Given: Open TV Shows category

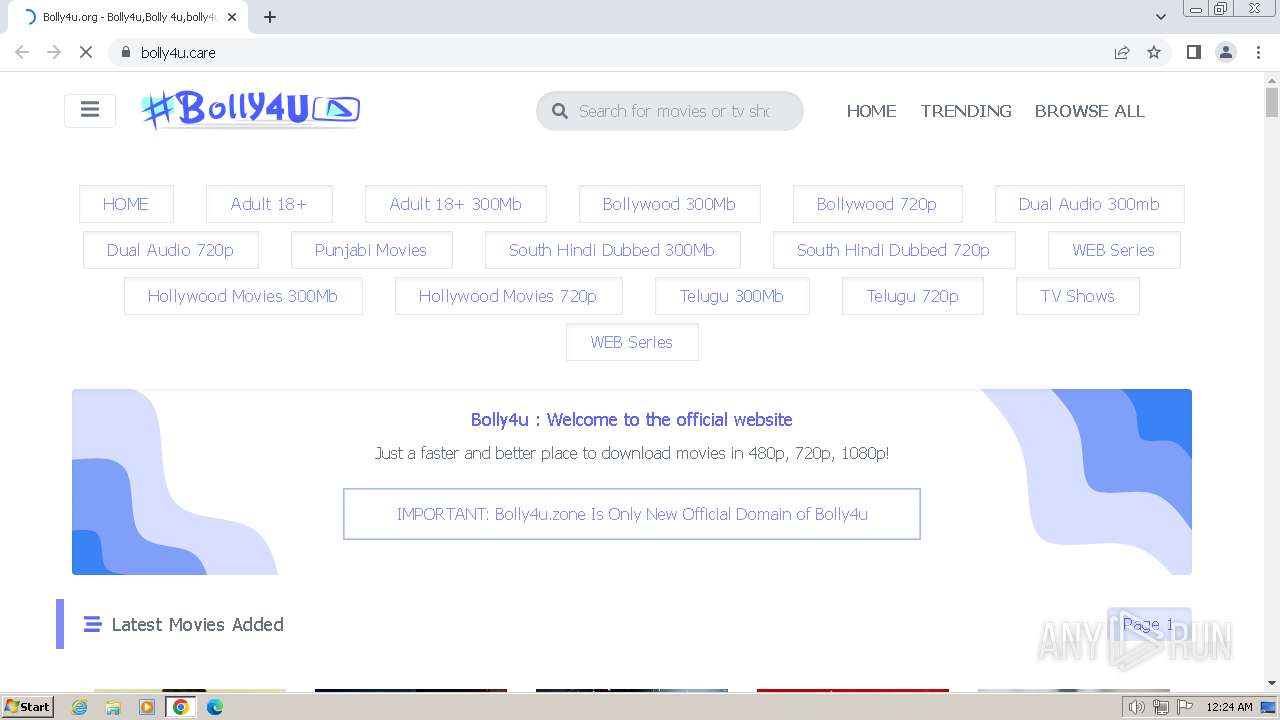Looking at the screenshot, I should pos(1077,296).
